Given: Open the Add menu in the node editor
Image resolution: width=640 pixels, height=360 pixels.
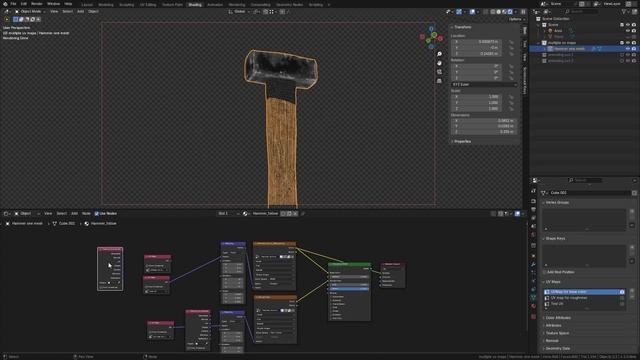Looking at the screenshot, I should [x=74, y=213].
